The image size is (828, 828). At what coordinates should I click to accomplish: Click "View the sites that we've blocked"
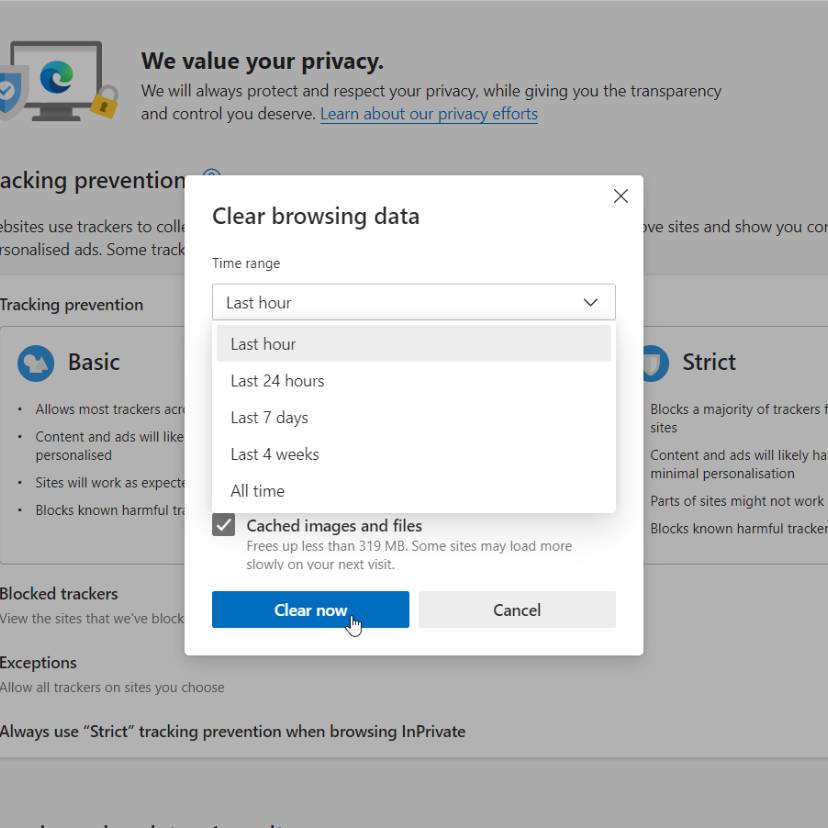click(x=91, y=618)
